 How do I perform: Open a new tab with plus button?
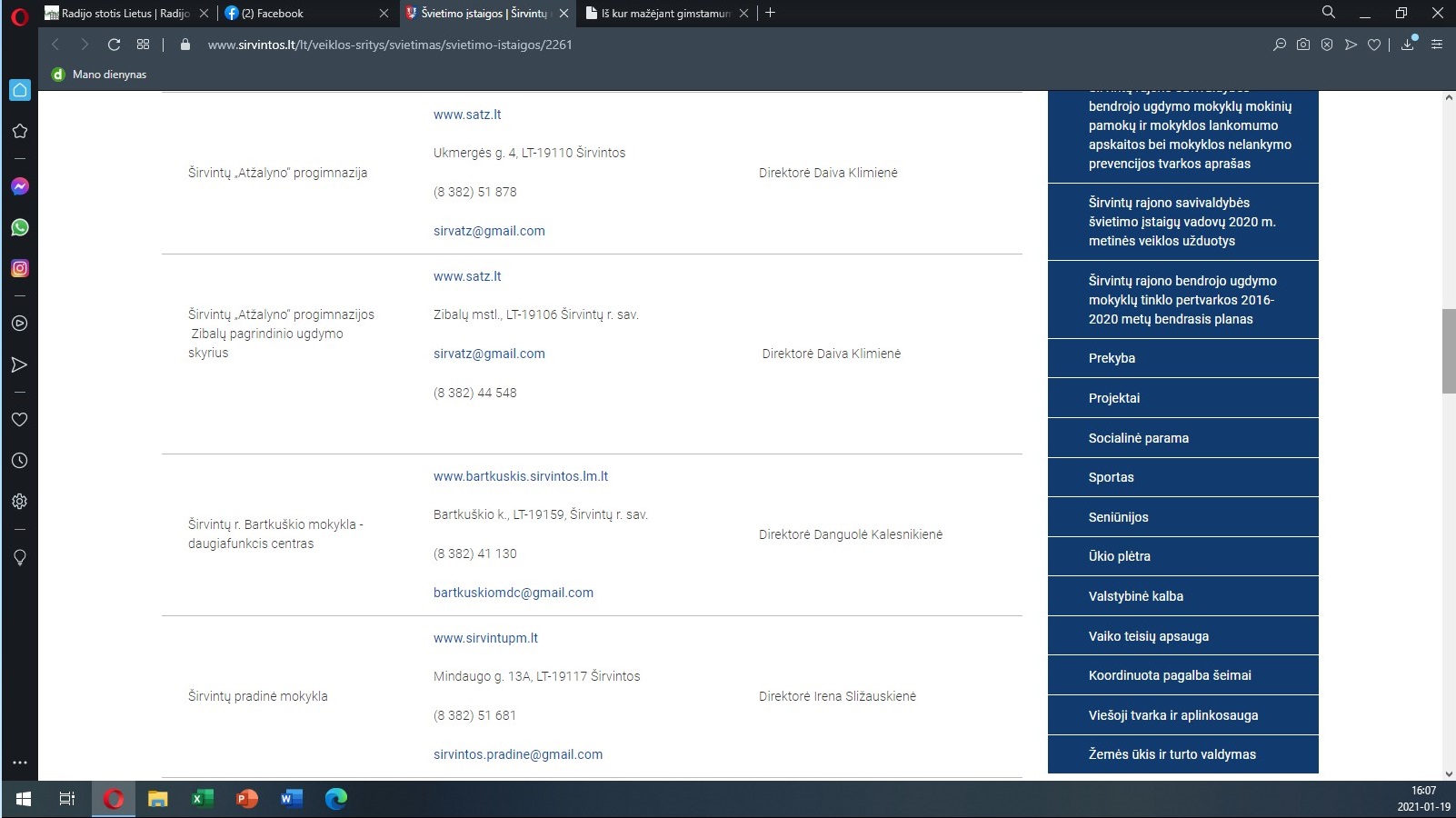771,13
